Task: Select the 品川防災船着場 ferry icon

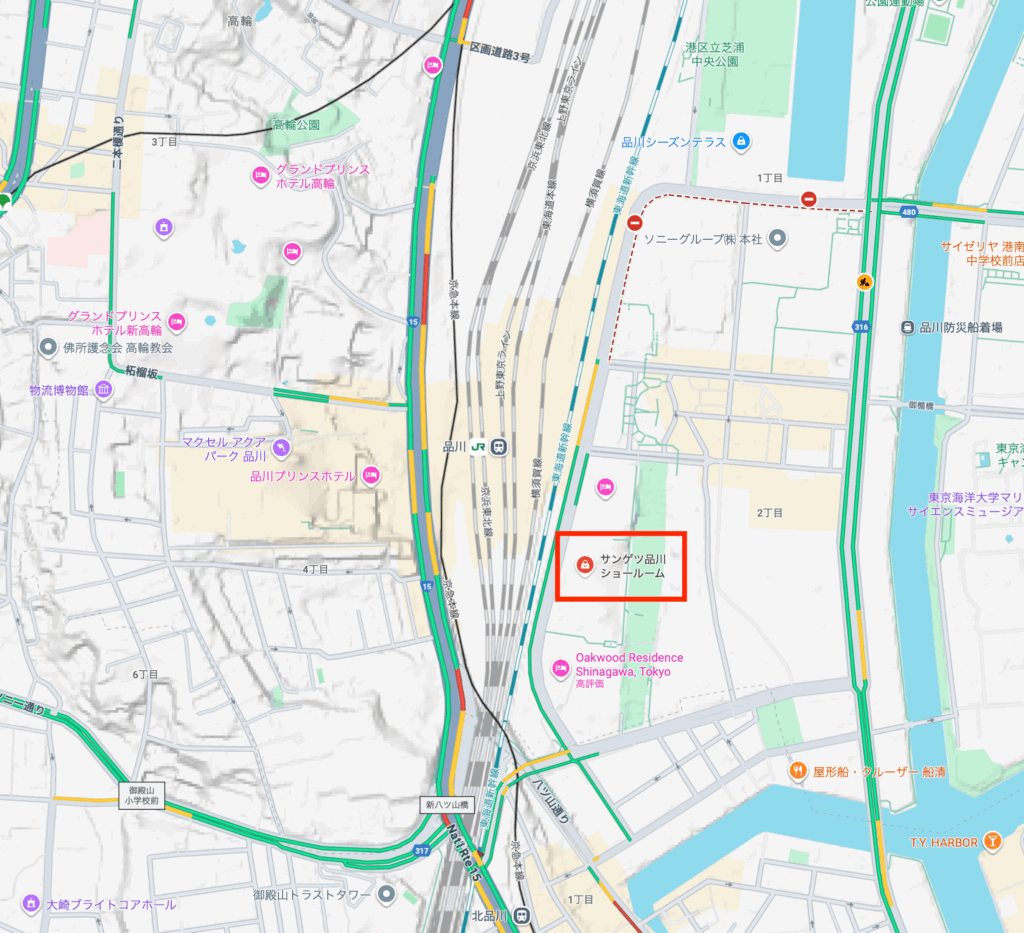Action: (907, 327)
